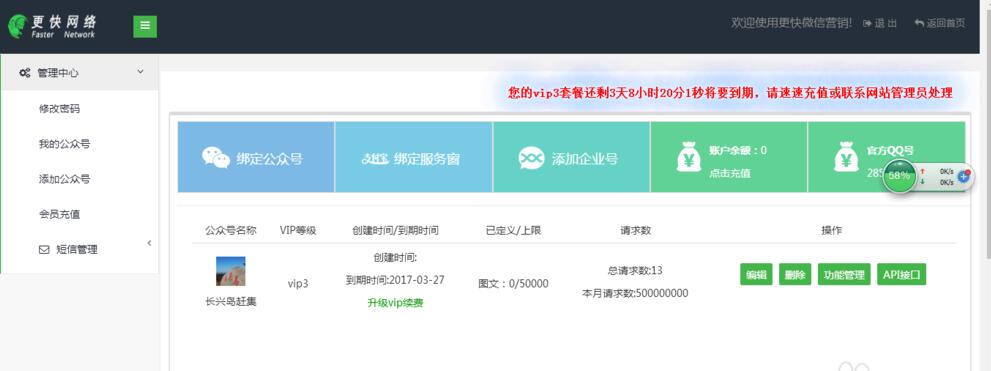Click the 删除 button for 长兴岛赶集
Screen dimensions: 991x371
tap(795, 275)
